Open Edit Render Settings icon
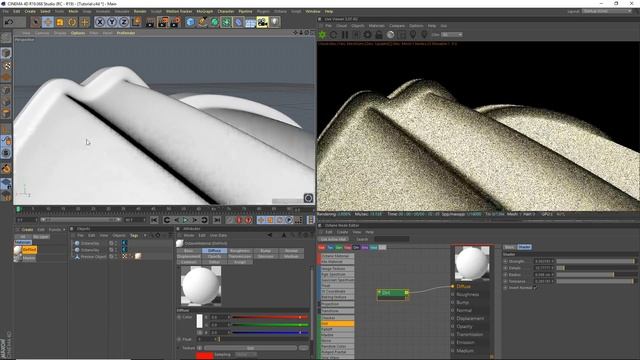The width and height of the screenshot is (640, 360). pos(176,22)
